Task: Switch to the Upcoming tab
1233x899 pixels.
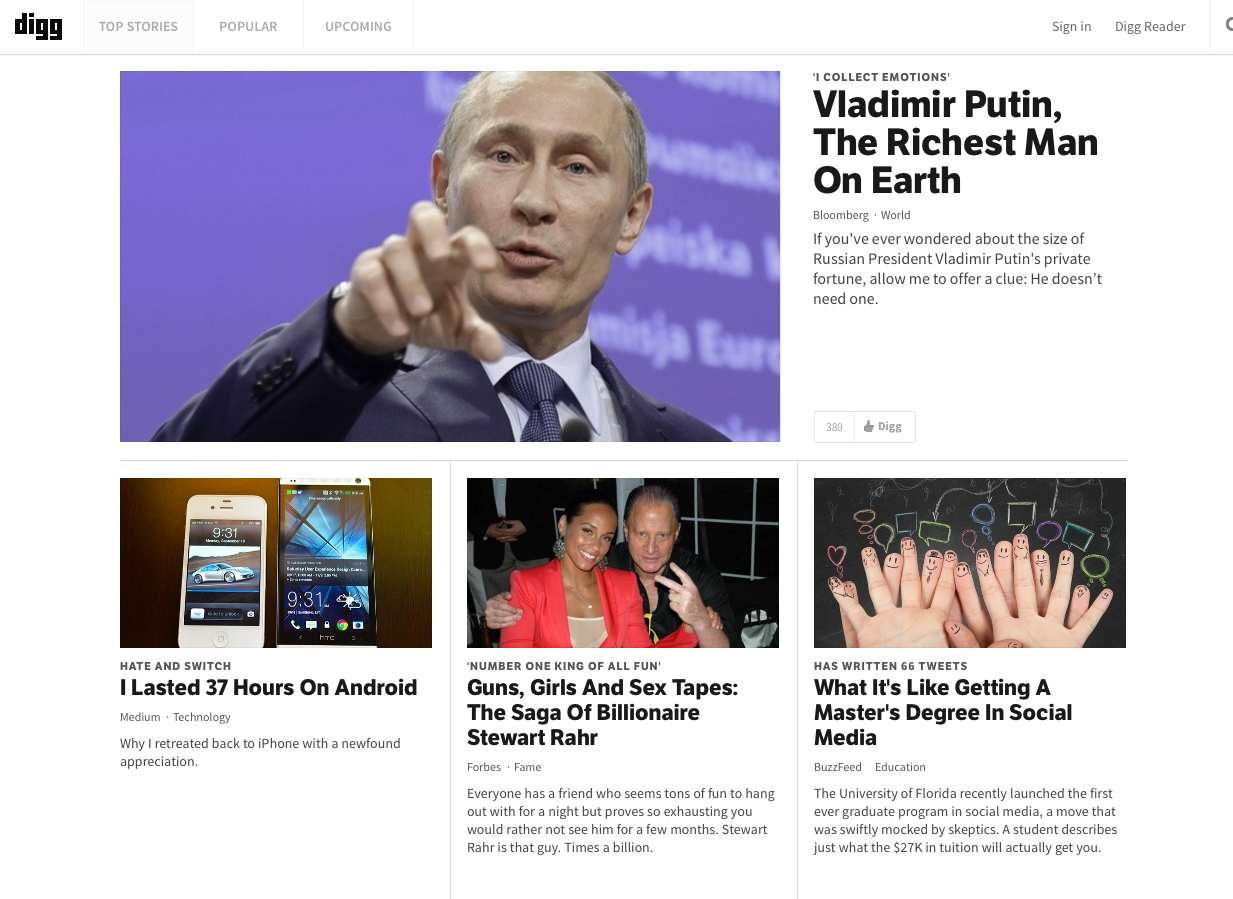Action: pos(358,27)
